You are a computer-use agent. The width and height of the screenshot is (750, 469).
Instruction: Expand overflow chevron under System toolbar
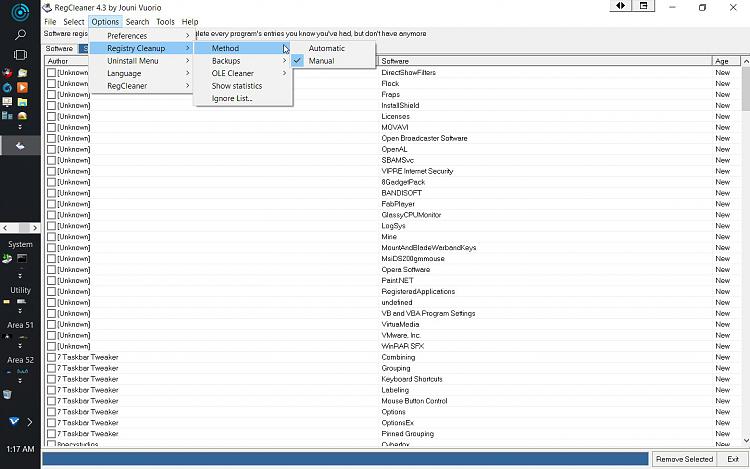coord(20,275)
